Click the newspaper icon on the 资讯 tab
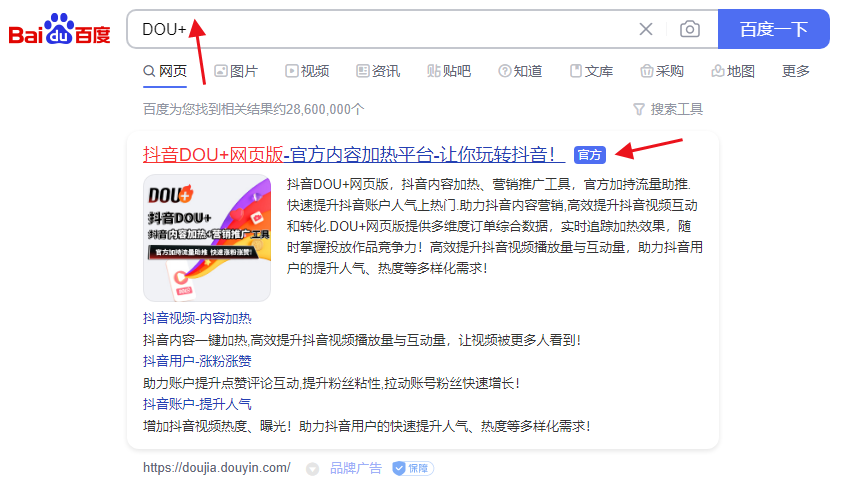Viewport: 850px width, 480px height. click(363, 71)
